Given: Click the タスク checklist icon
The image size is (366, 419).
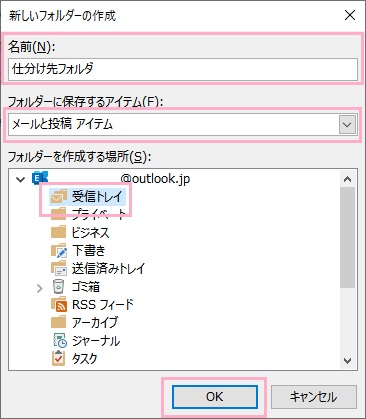Looking at the screenshot, I should [58, 359].
